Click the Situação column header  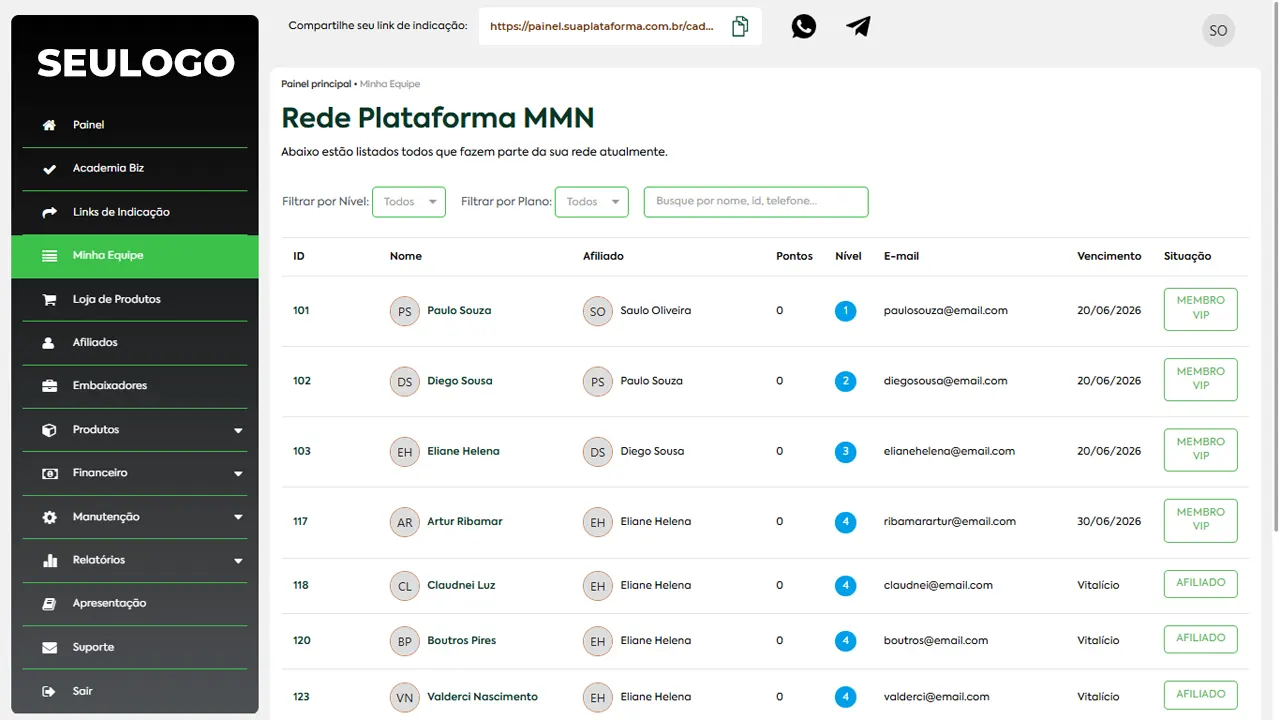coord(1187,256)
